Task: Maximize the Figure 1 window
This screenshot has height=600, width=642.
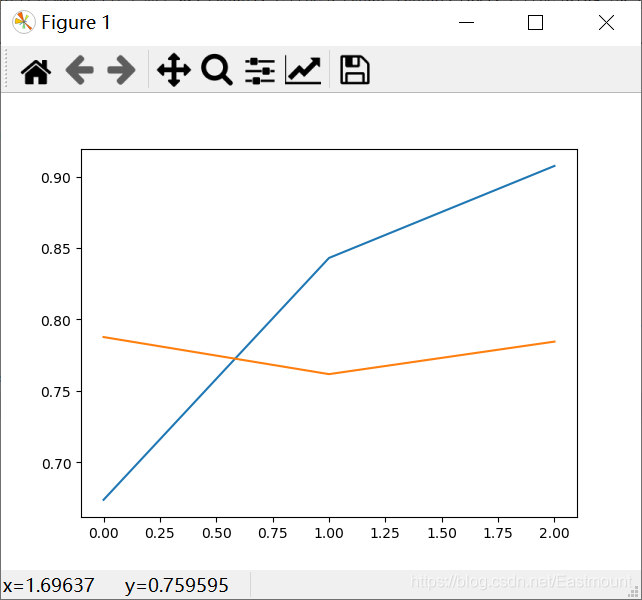Action: [x=535, y=22]
